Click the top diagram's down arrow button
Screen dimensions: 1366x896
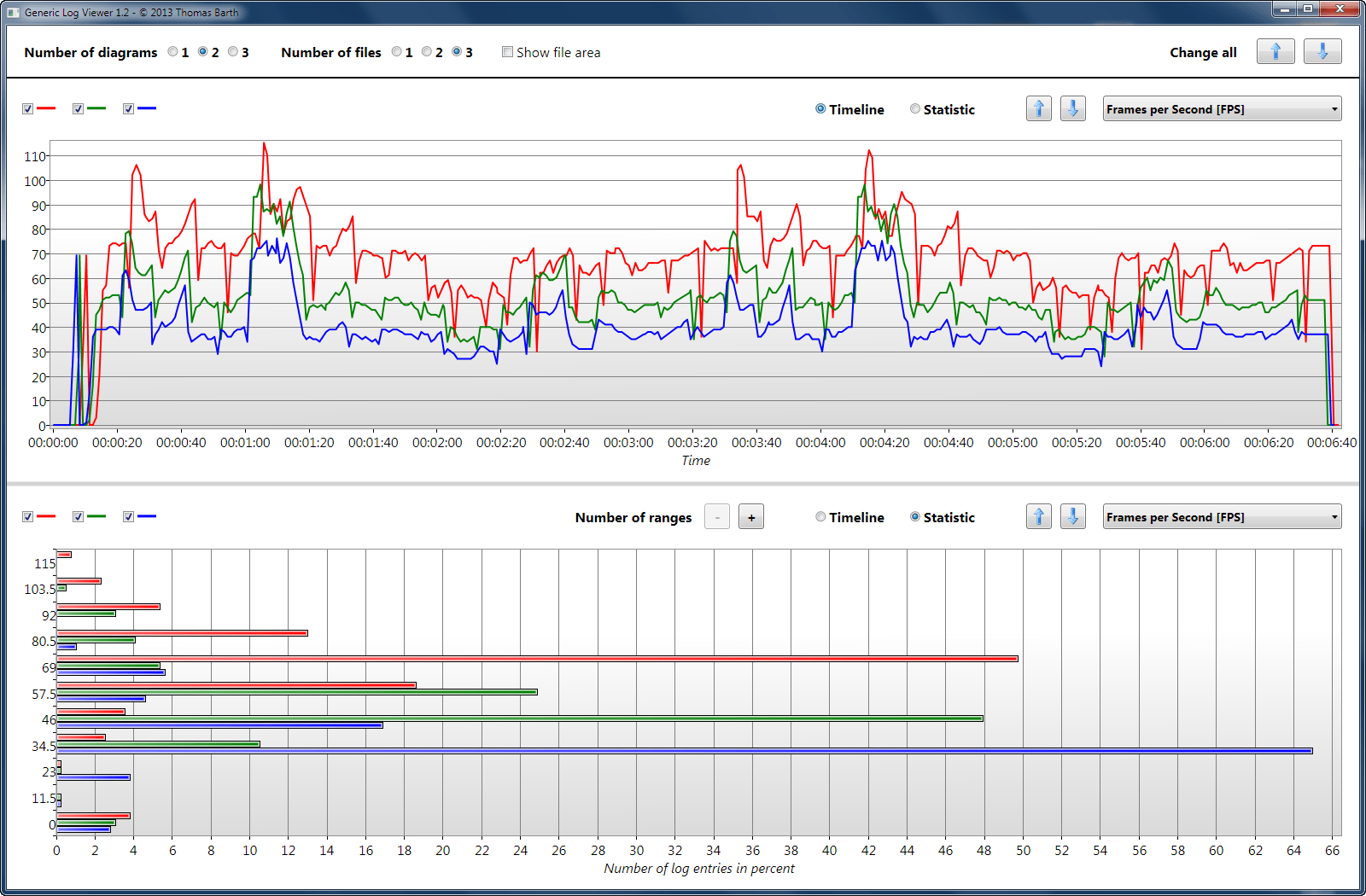pyautogui.click(x=1073, y=108)
